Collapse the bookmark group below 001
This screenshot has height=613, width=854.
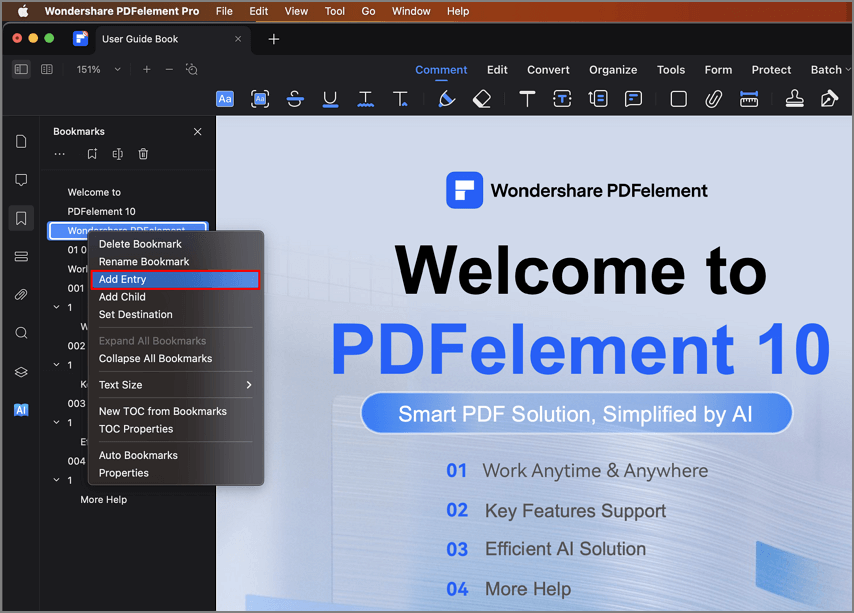click(57, 307)
